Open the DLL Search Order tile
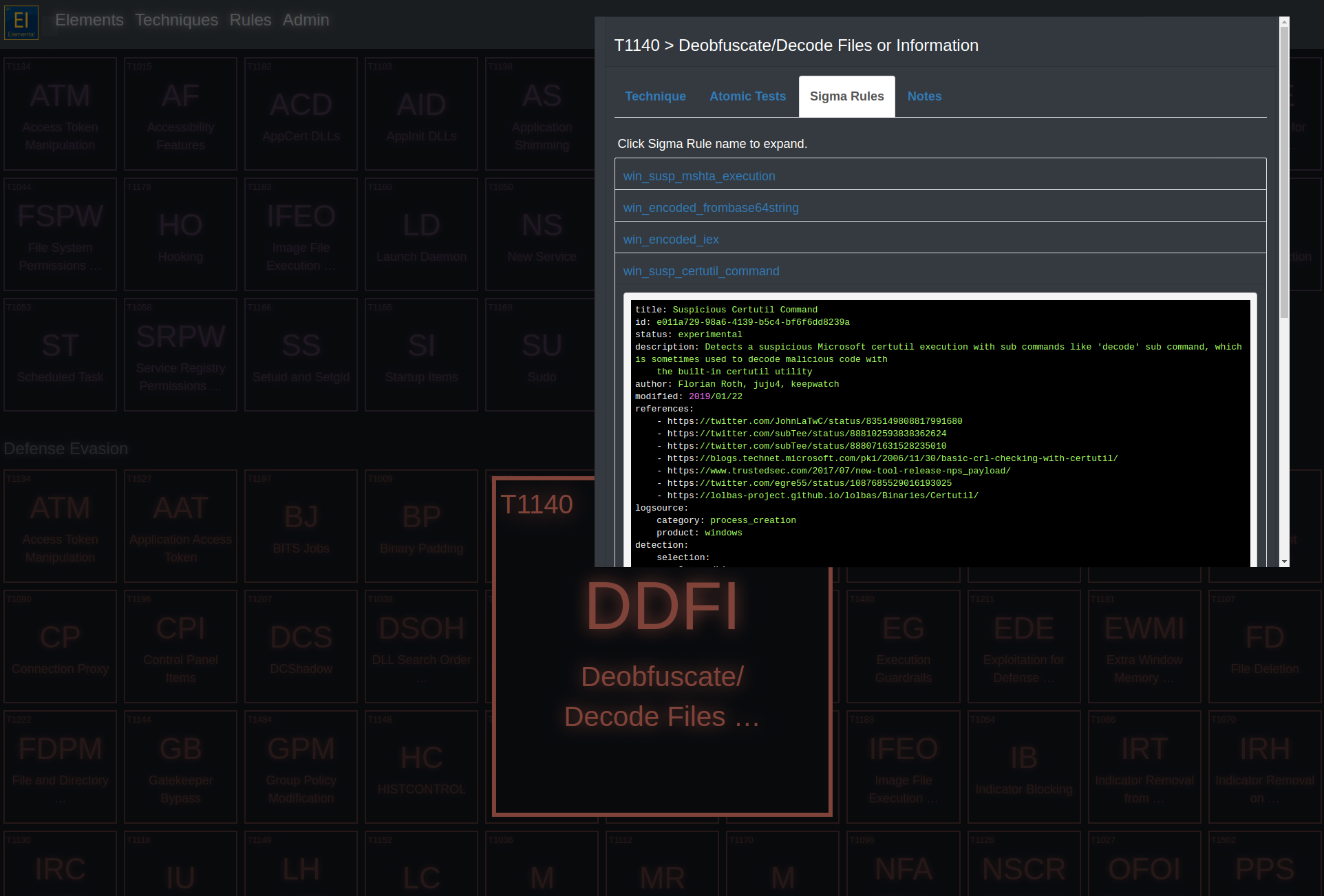Screen dimensions: 1324x896 click(421, 647)
